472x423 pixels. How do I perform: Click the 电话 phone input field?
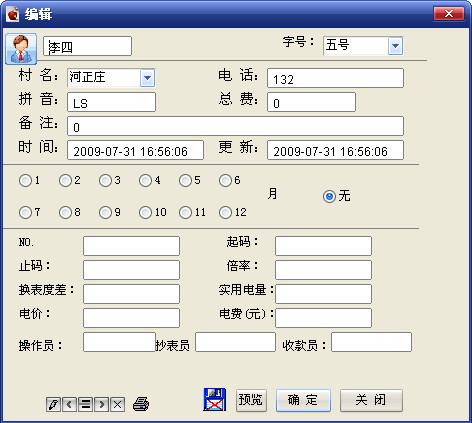335,78
